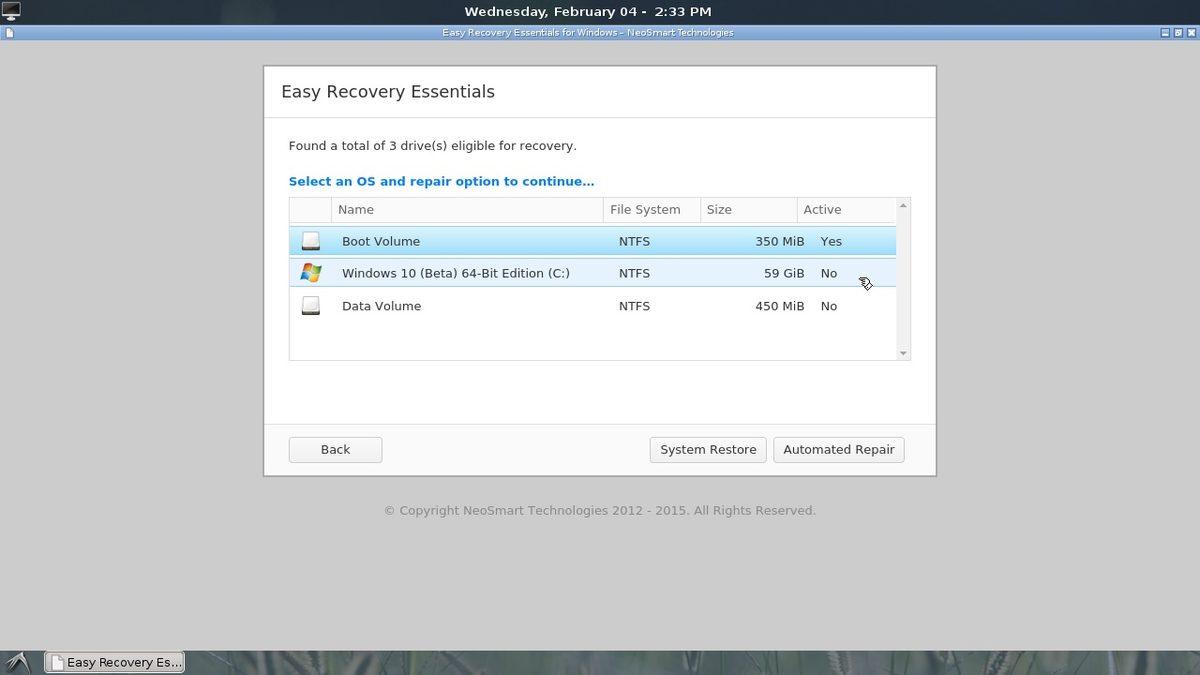Click the drive list scrollbar down arrow

[903, 353]
